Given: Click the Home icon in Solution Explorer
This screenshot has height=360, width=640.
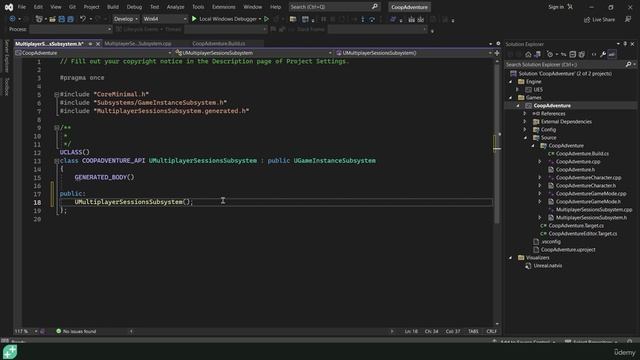Looking at the screenshot, I should click(x=528, y=54).
